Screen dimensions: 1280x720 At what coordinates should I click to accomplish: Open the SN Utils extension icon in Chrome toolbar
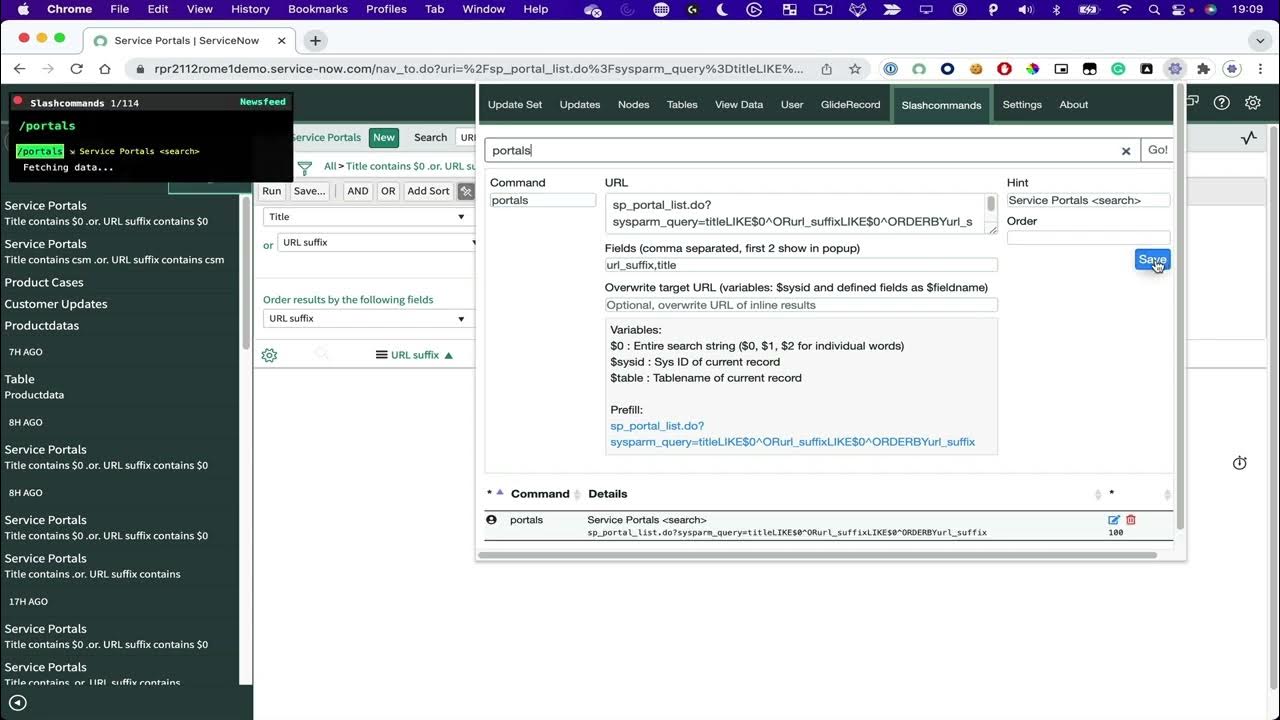point(1175,69)
